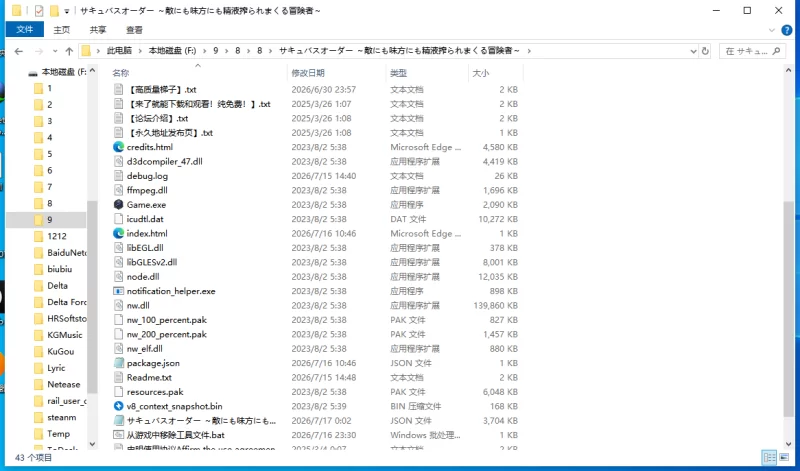Select the ffmpeg.dll file icon
Screen dimensions: 800x471
(x=118, y=190)
